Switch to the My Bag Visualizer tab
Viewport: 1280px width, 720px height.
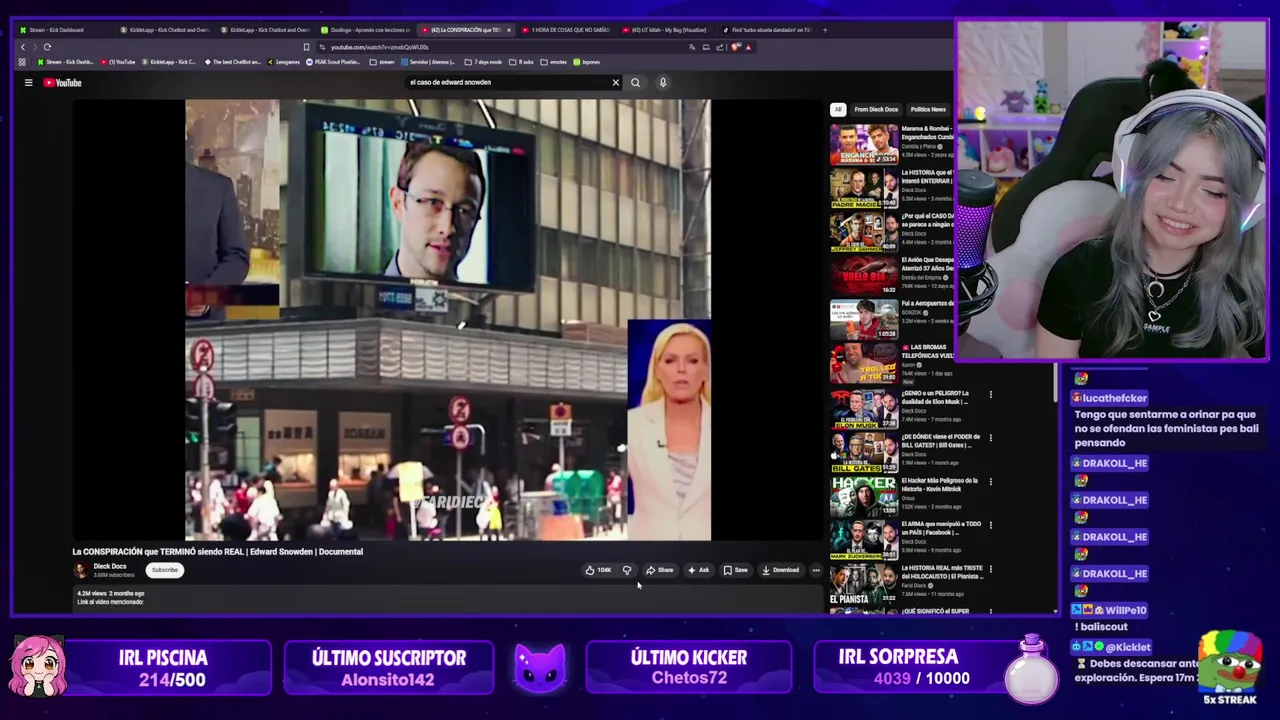click(666, 30)
